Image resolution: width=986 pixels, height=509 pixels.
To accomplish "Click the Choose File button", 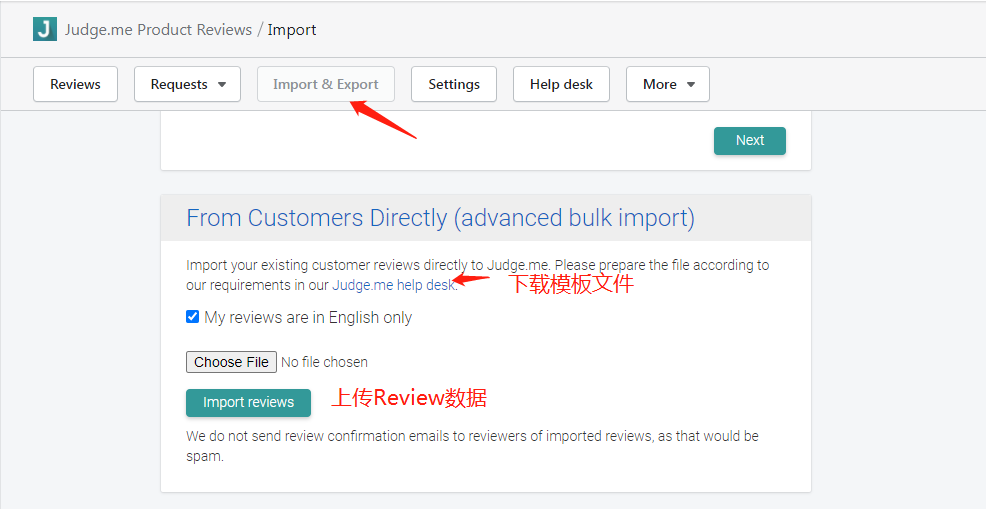I will [x=231, y=362].
